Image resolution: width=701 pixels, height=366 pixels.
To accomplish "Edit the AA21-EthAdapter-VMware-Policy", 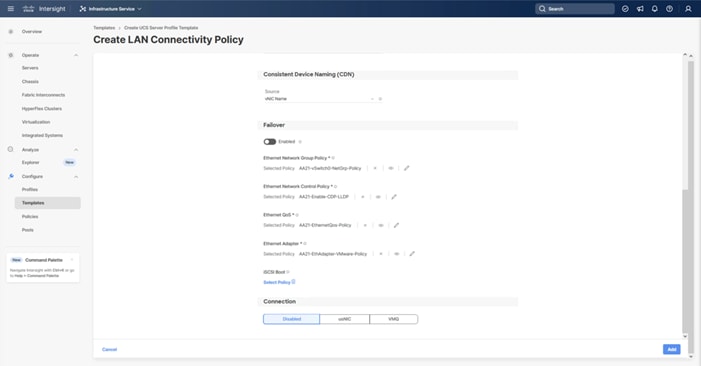I will [x=412, y=254].
